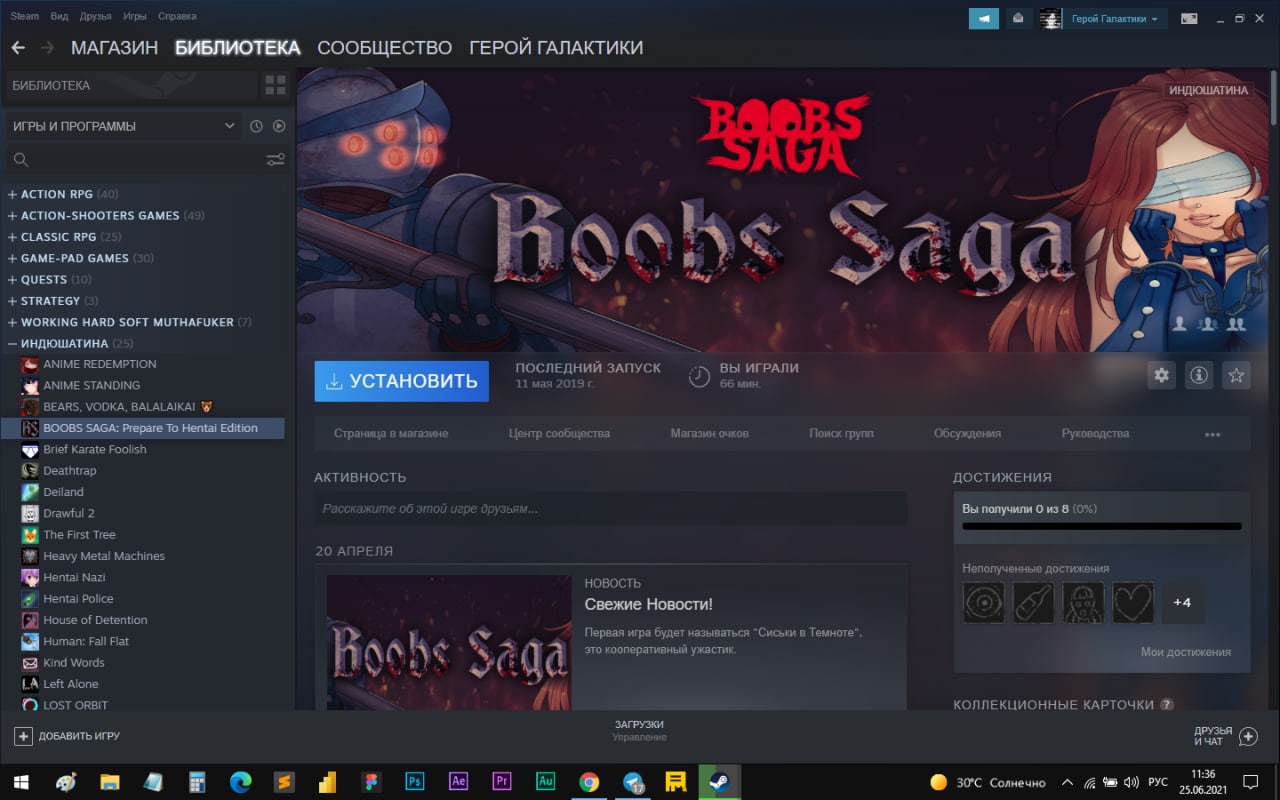Click БИБЛИОТЕКА home field in sidebar
1280x800 pixels.
pos(131,86)
